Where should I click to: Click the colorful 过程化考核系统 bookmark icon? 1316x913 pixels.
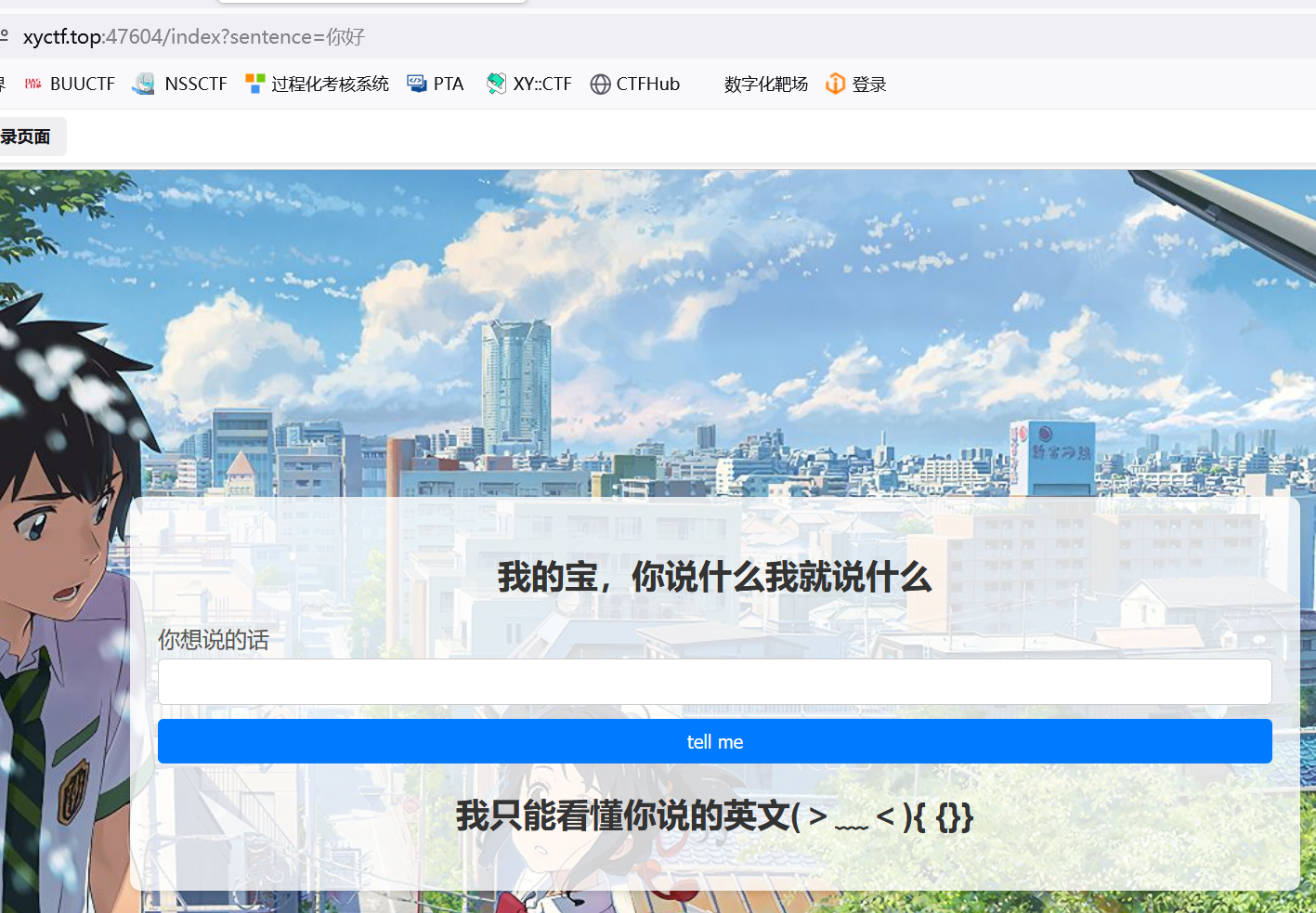[254, 85]
